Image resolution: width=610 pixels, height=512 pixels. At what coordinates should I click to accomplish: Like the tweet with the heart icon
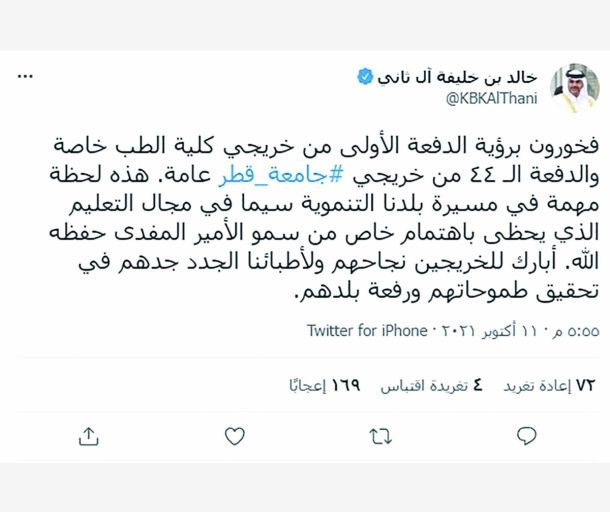(x=233, y=435)
